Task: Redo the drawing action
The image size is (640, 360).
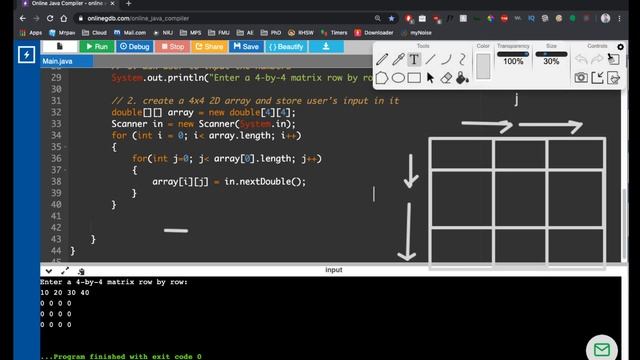Action: [597, 60]
